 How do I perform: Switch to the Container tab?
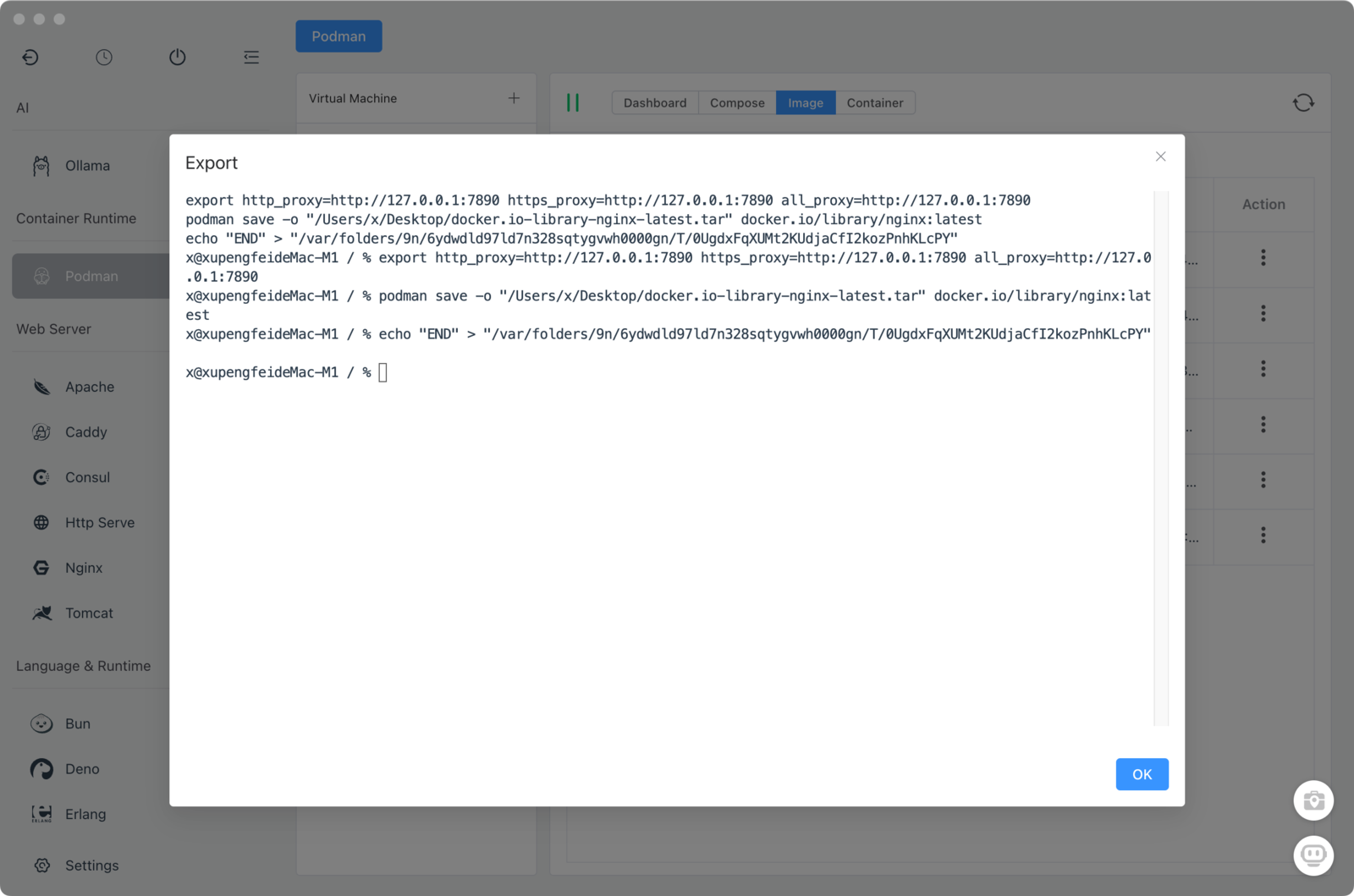pos(874,103)
